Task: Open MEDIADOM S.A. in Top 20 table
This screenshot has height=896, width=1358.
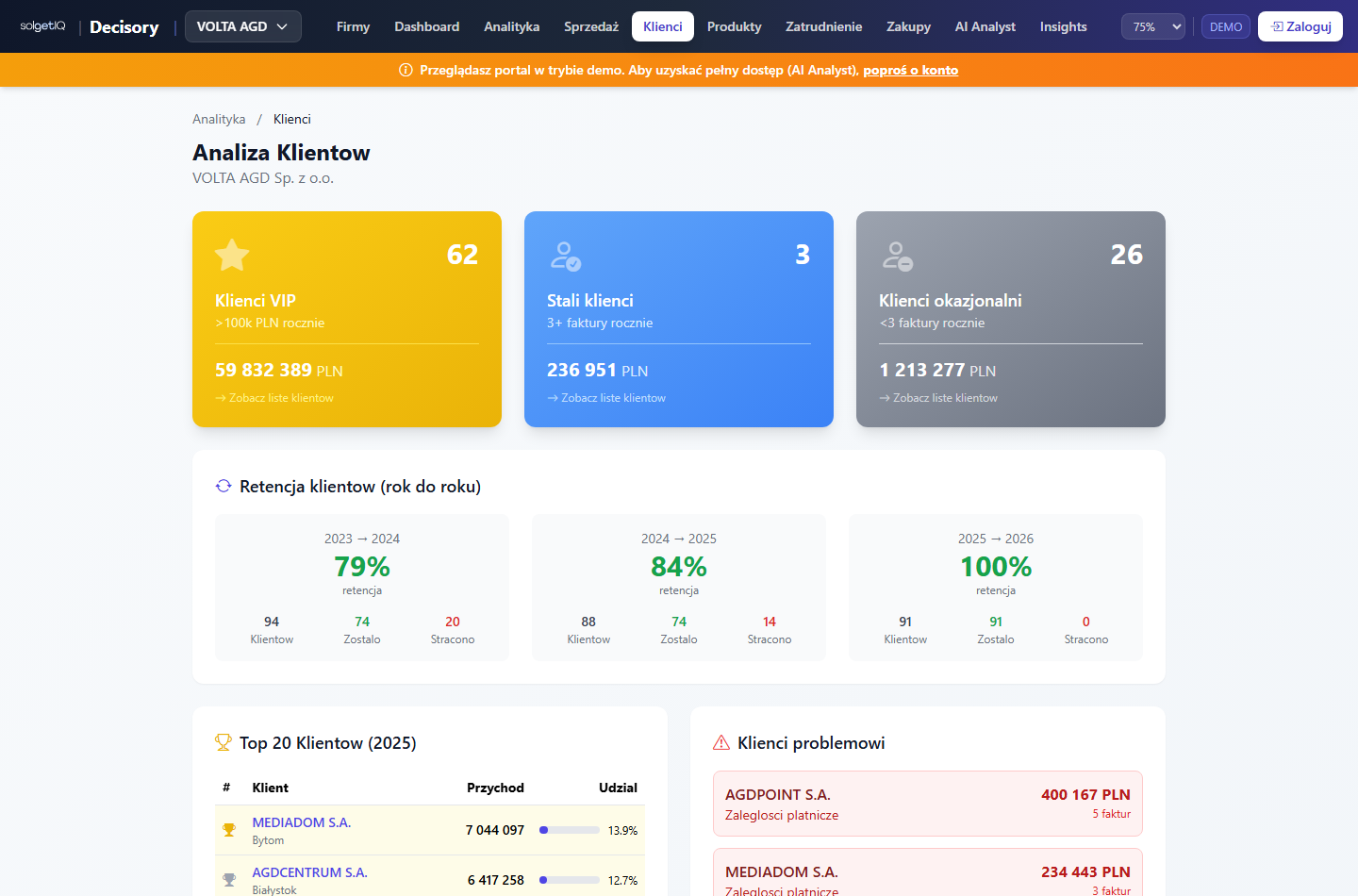Action: (302, 822)
